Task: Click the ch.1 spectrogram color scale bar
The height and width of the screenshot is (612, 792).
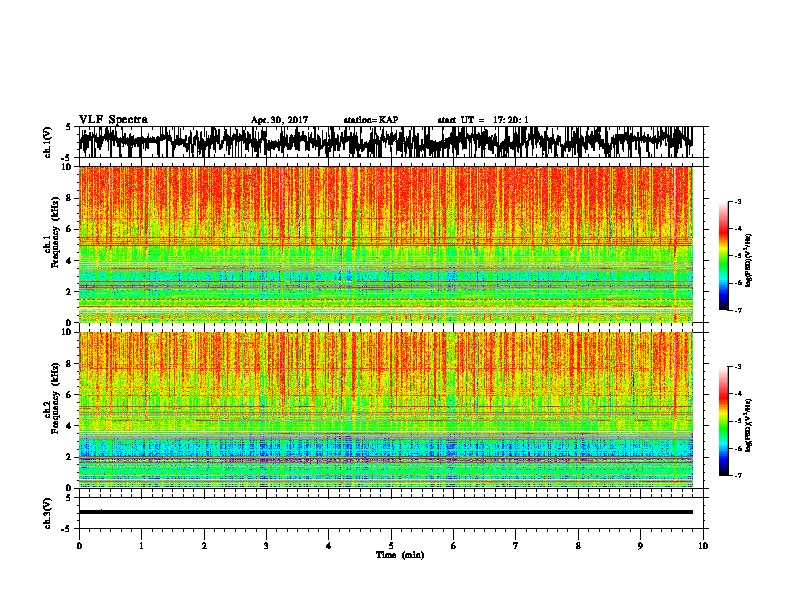Action: 724,256
